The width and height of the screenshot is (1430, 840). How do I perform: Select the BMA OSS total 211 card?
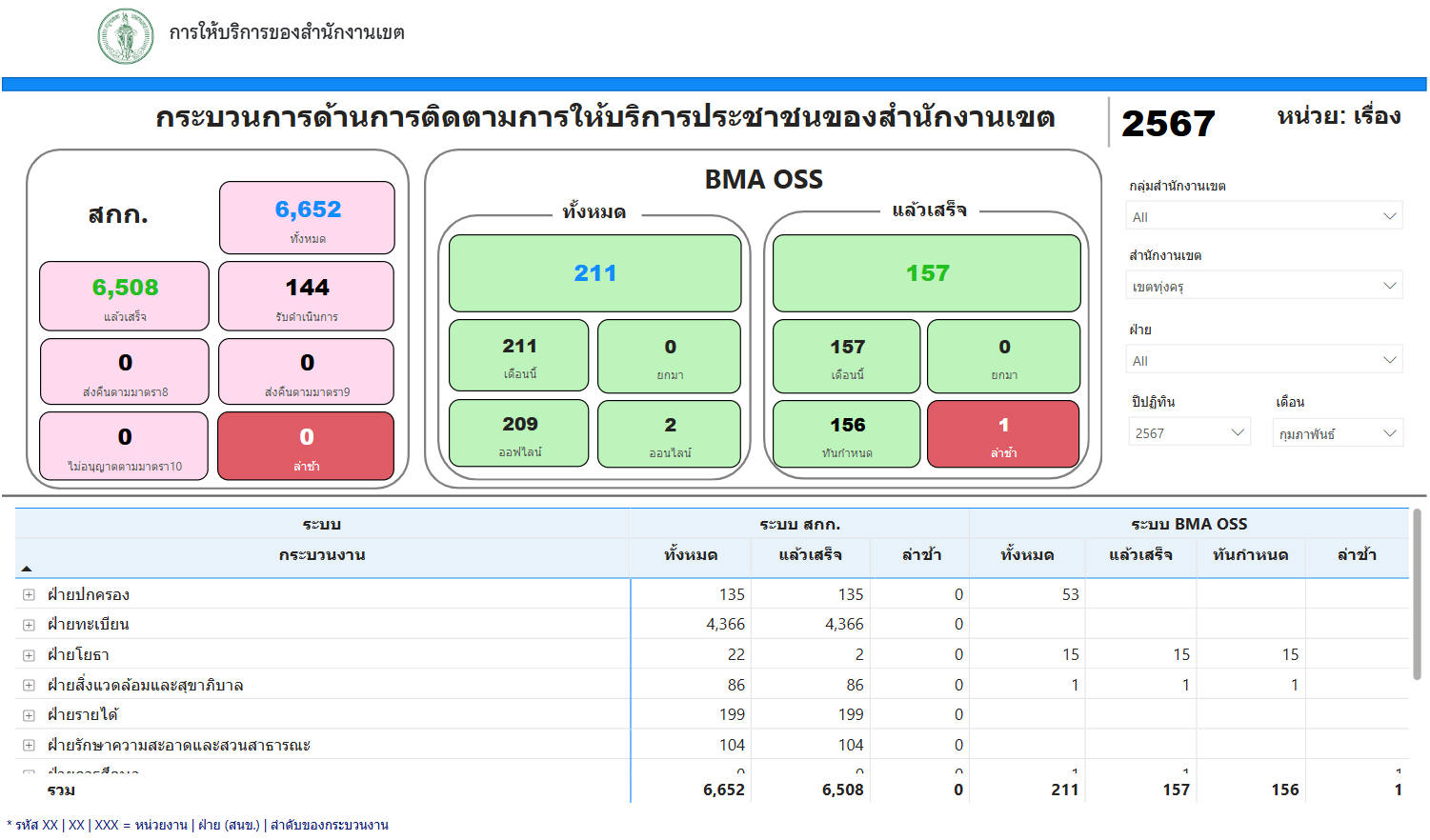click(594, 273)
